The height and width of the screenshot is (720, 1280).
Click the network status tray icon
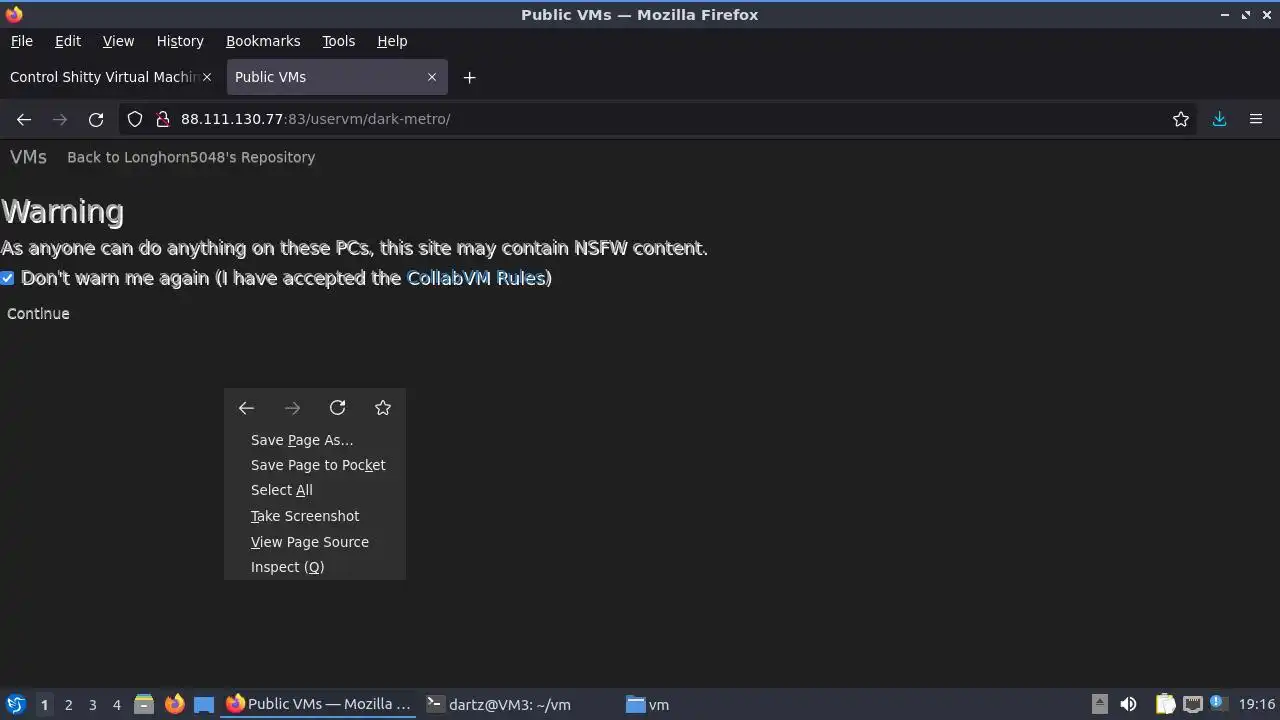pos(1192,704)
